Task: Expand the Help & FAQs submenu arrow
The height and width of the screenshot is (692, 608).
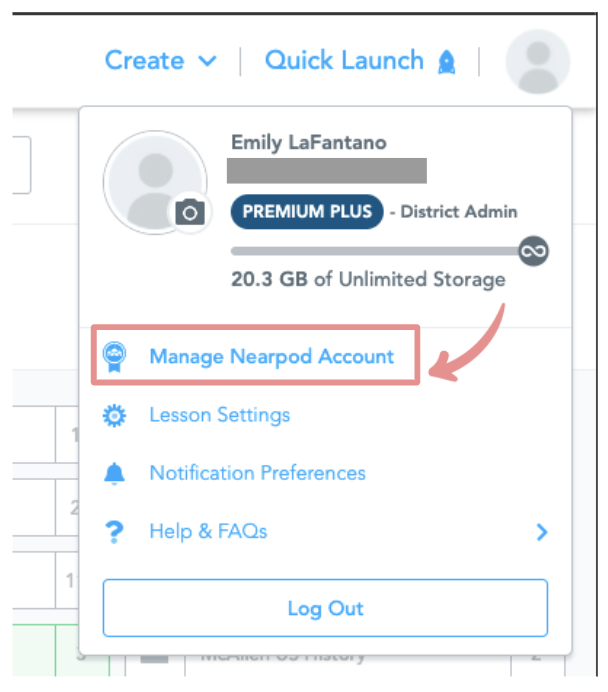Action: point(541,532)
